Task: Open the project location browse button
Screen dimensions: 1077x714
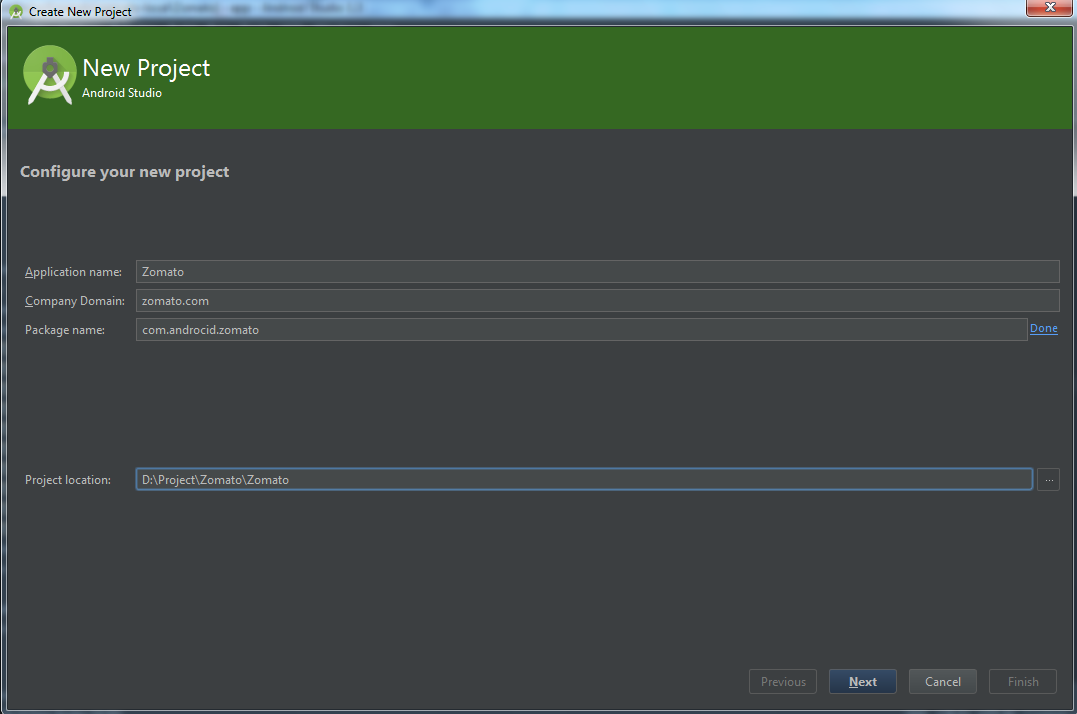Action: pos(1048,479)
